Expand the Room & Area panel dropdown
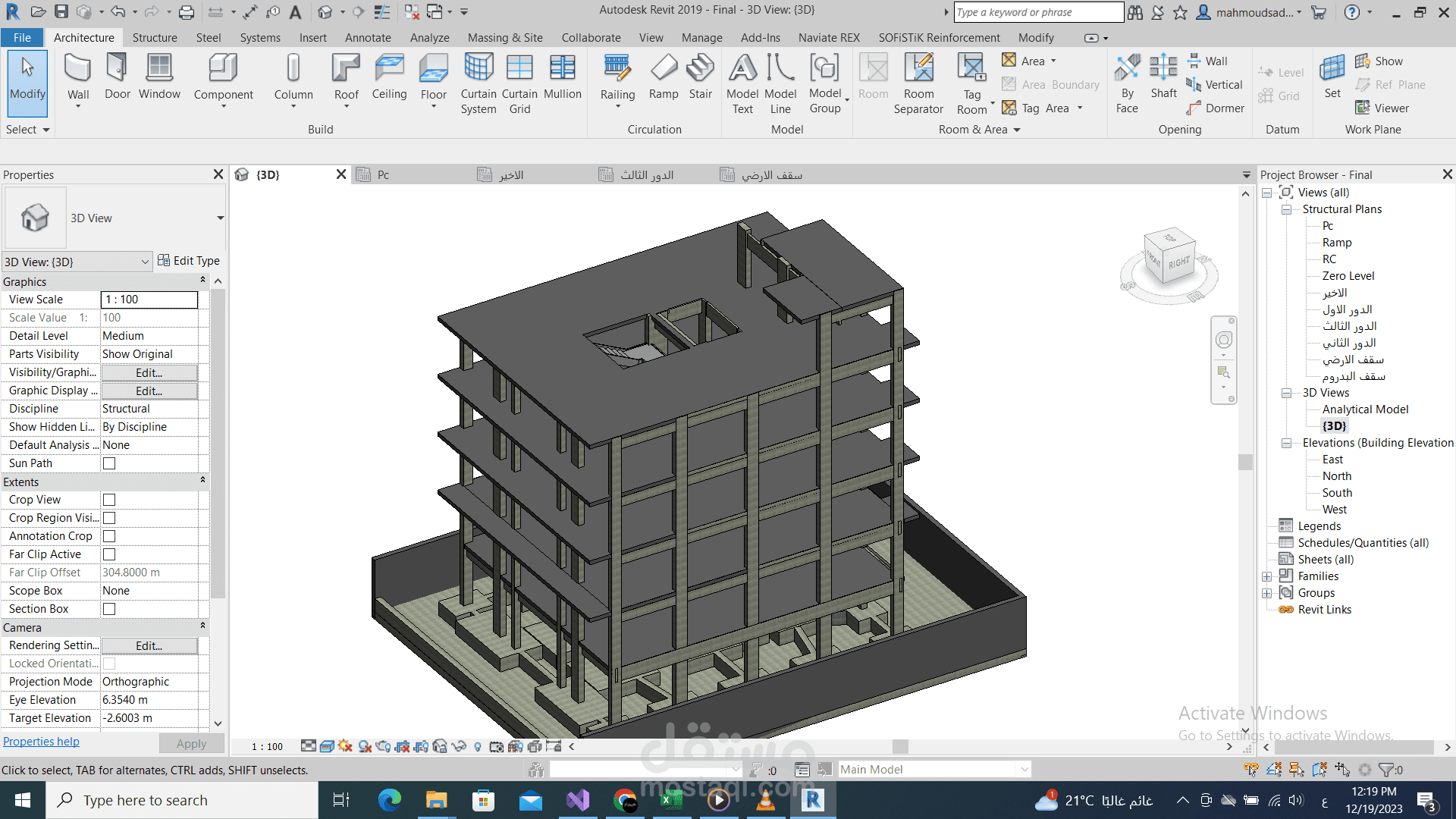 [x=980, y=130]
